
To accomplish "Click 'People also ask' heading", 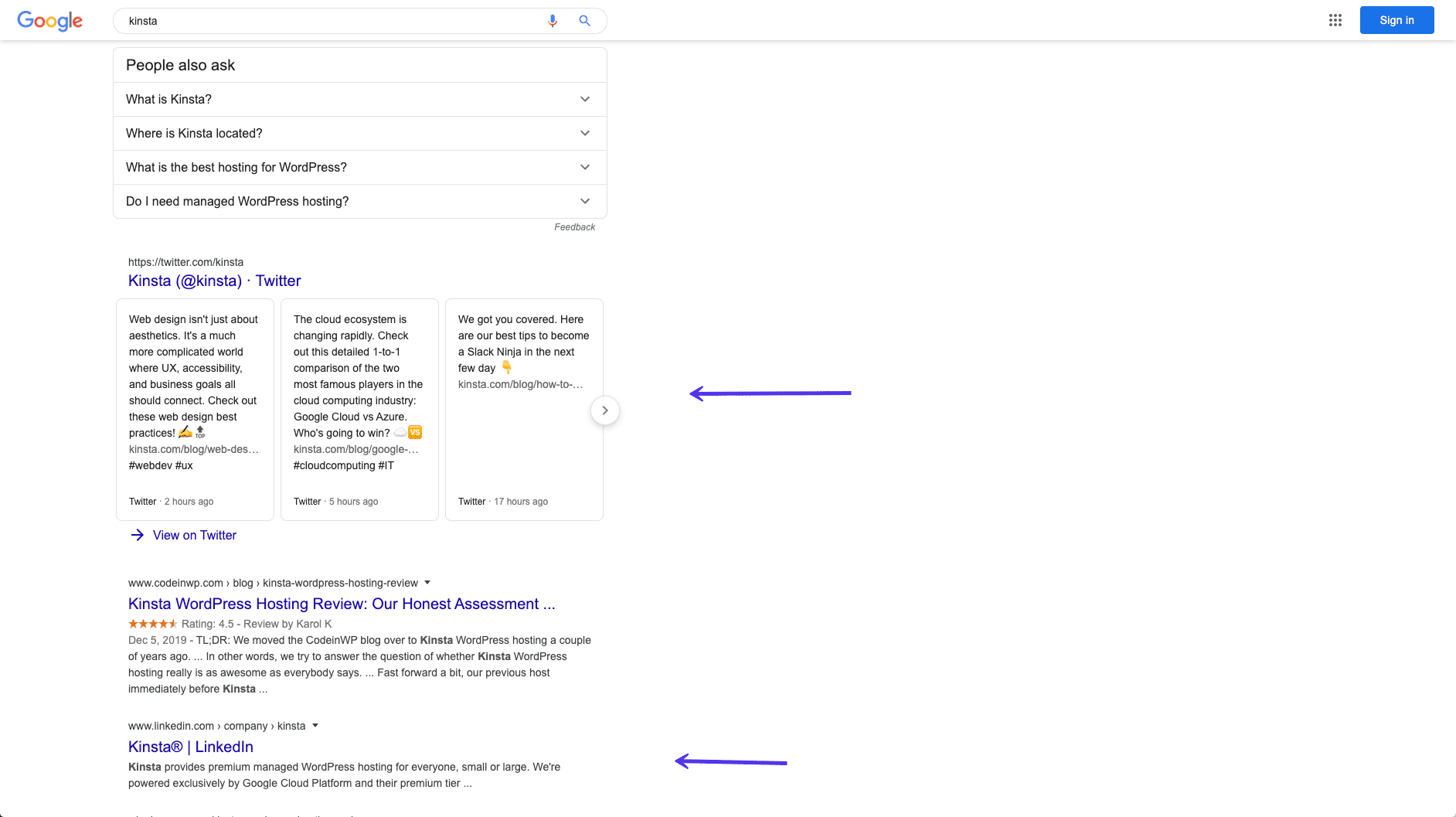I will click(180, 66).
